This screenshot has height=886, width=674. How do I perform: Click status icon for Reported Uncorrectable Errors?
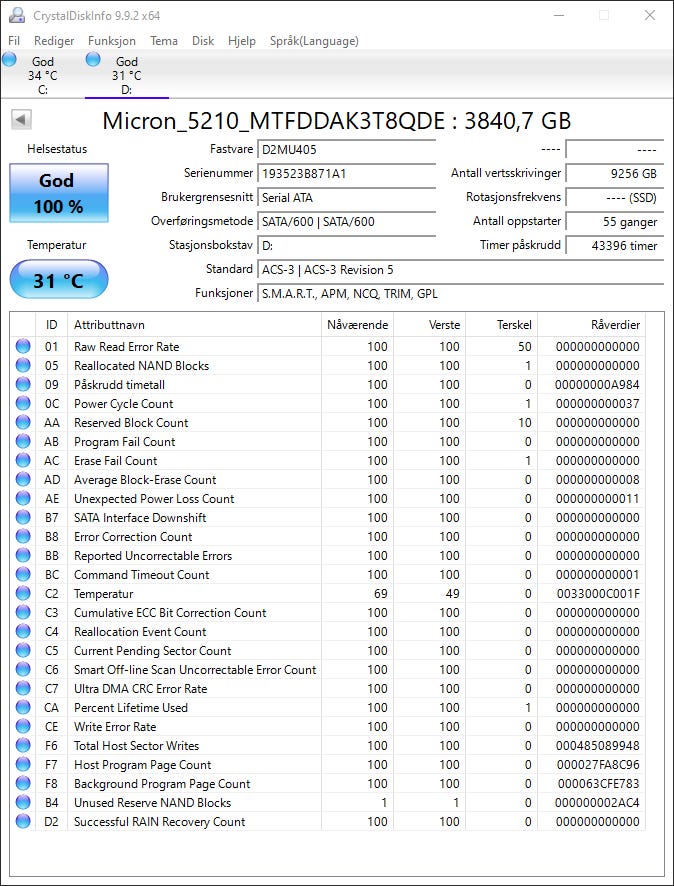point(23,555)
